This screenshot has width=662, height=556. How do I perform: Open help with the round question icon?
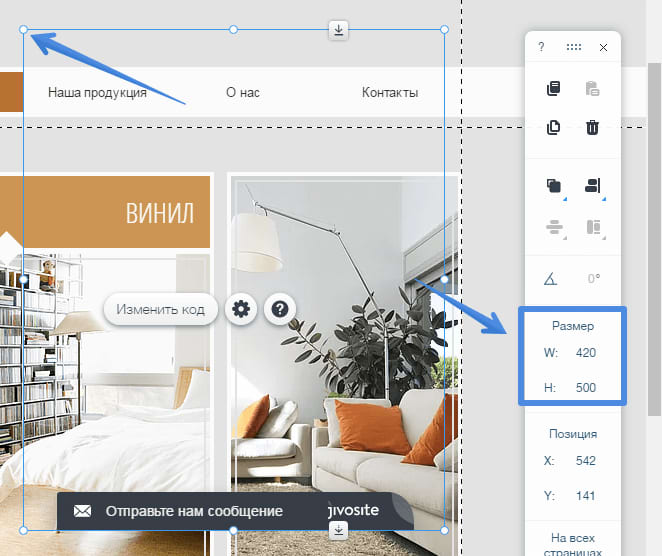click(x=279, y=309)
